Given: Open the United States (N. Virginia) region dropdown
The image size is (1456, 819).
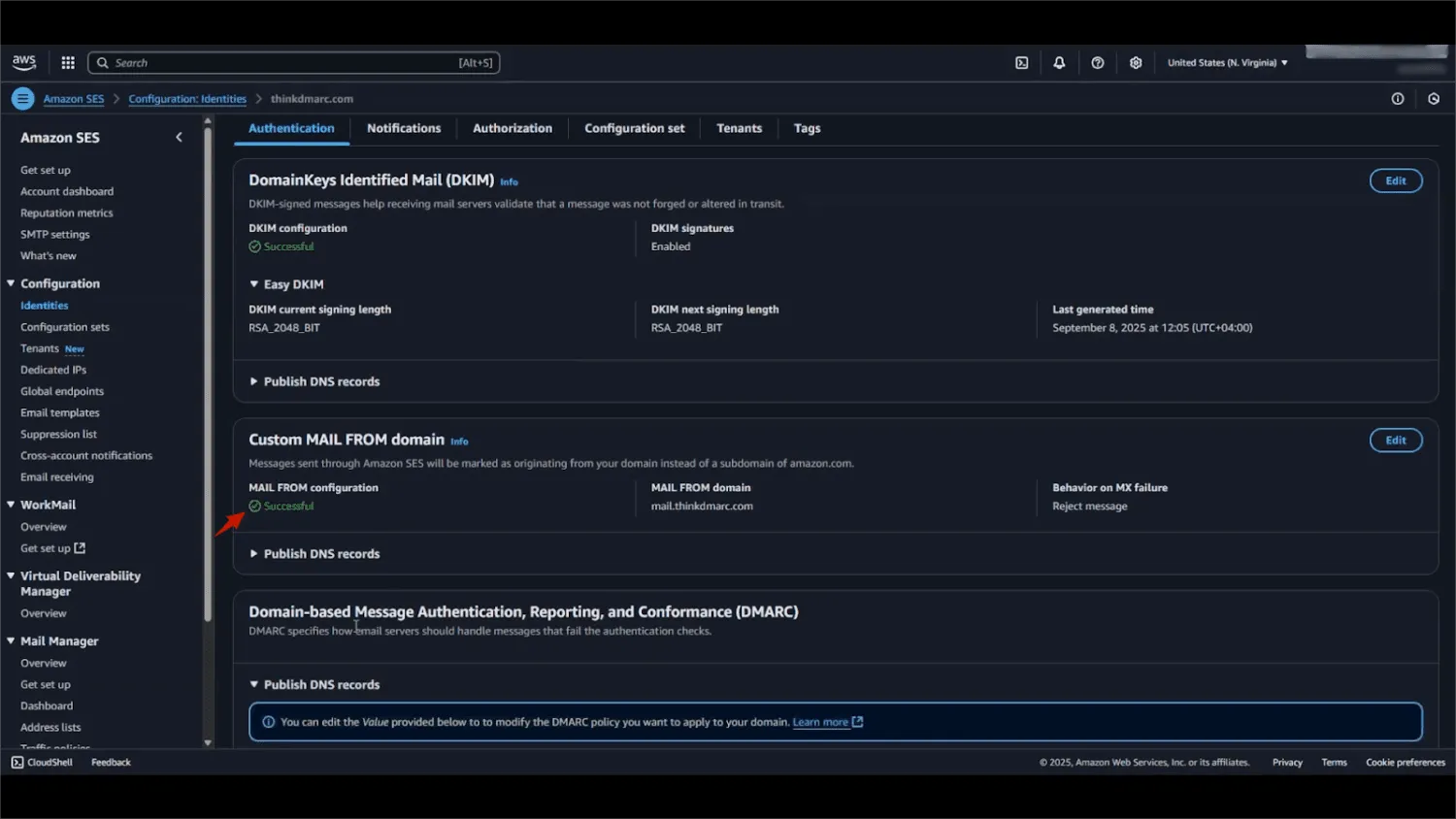Looking at the screenshot, I should point(1227,63).
